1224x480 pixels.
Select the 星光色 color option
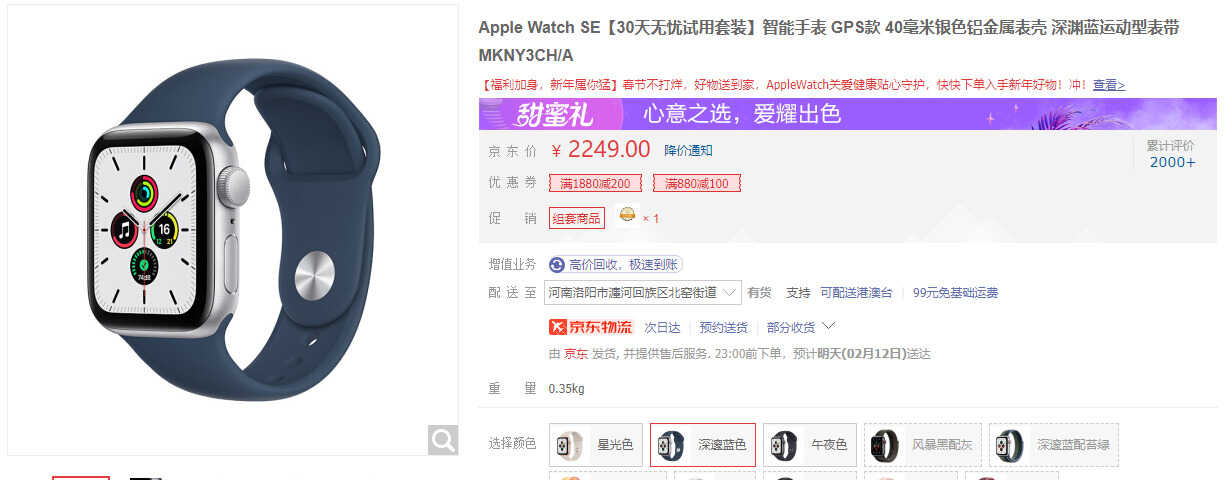pos(596,444)
